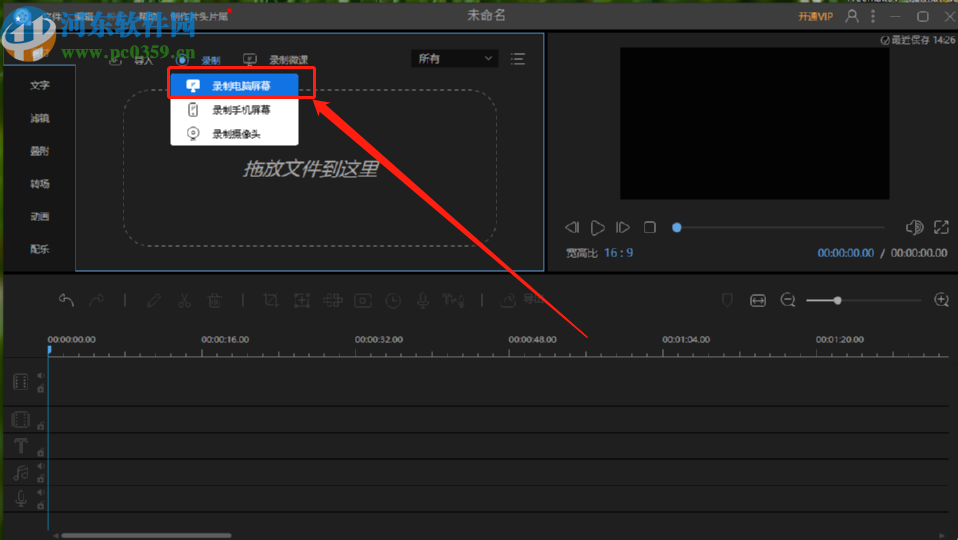Open the 转场 sidebar tab
Screen dimensions: 958x540
(40, 184)
